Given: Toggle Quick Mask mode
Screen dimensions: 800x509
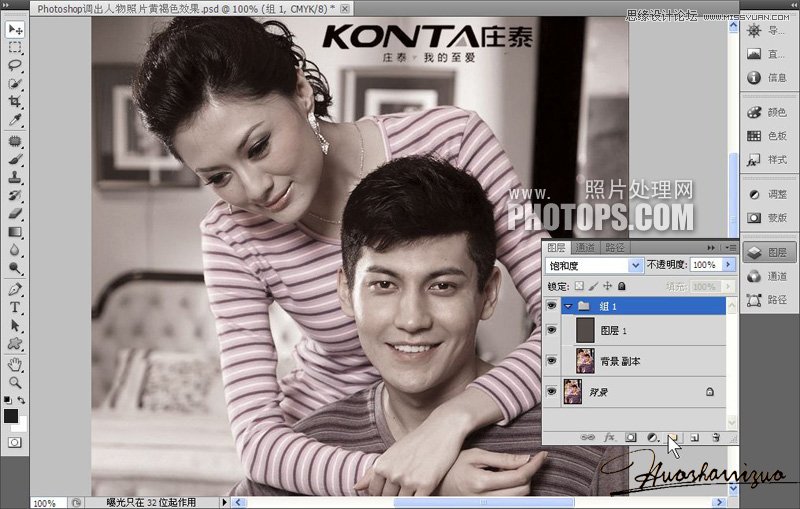Looking at the screenshot, I should click(15, 443).
